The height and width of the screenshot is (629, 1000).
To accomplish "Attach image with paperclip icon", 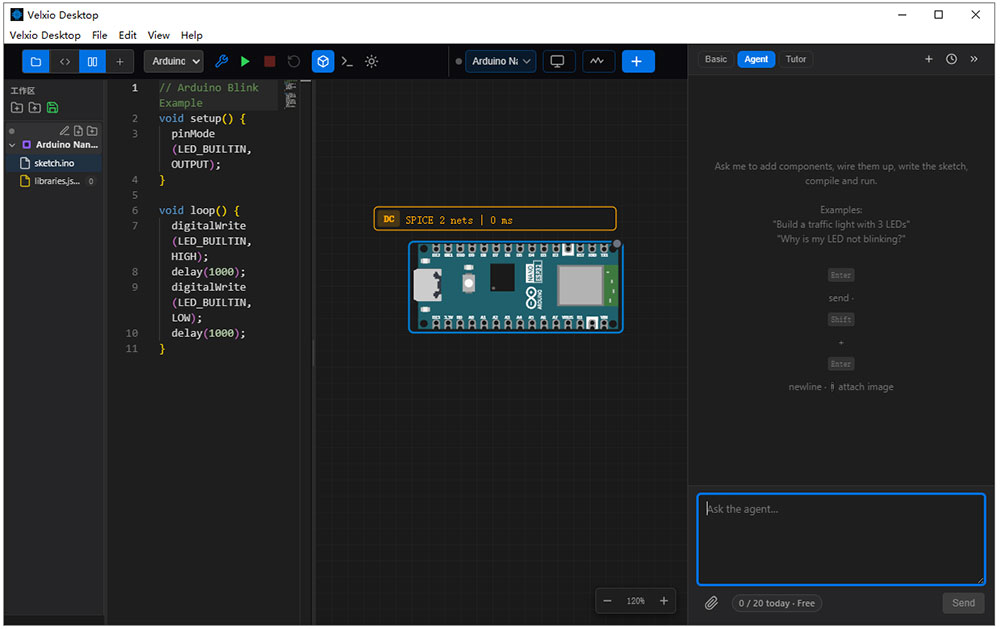I will point(711,603).
